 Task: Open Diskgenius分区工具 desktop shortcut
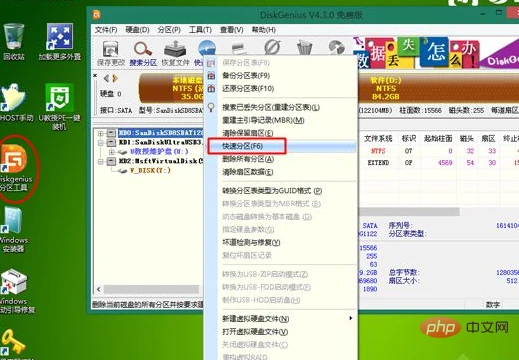[15, 168]
